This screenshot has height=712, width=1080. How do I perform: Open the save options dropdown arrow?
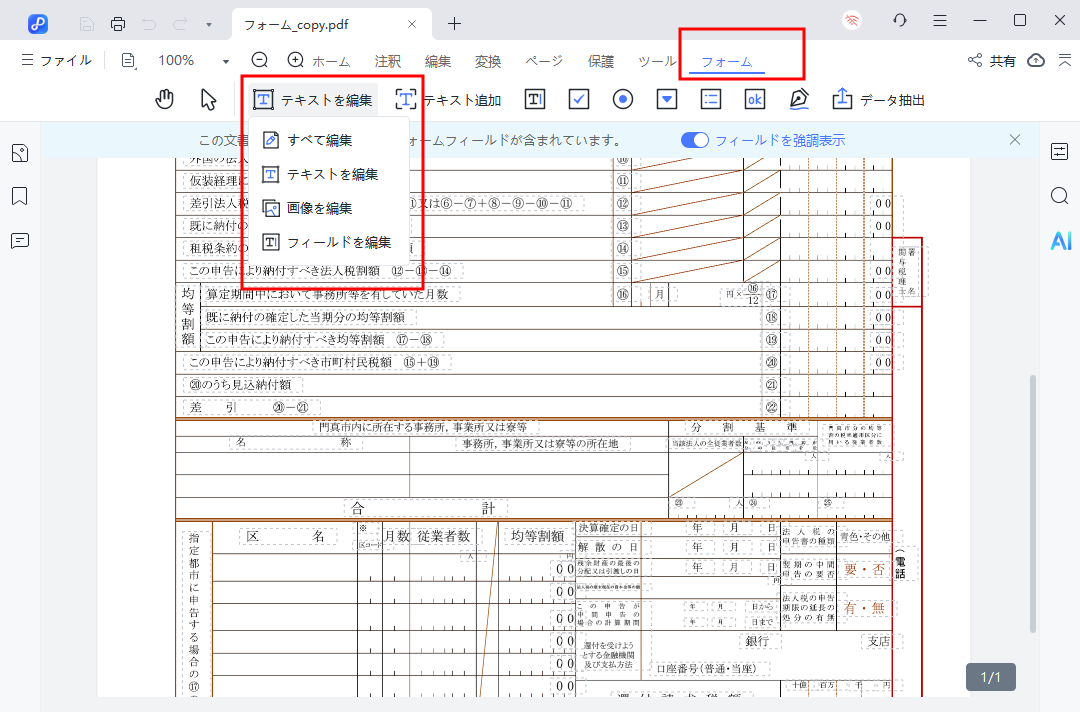[207, 23]
